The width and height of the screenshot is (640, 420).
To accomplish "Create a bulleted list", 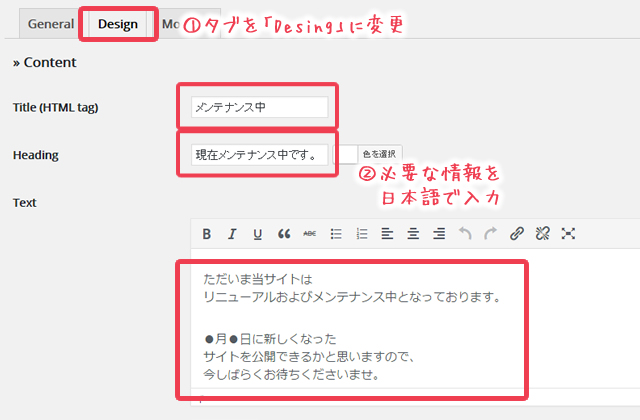I will point(336,234).
